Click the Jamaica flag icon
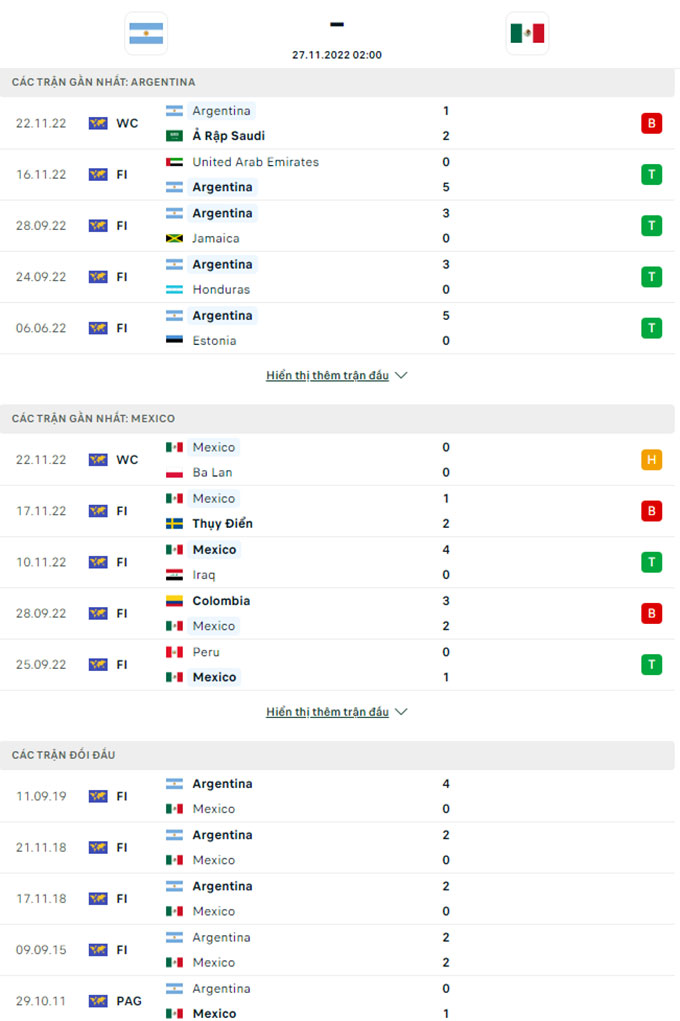The width and height of the screenshot is (680, 1021). point(174,239)
